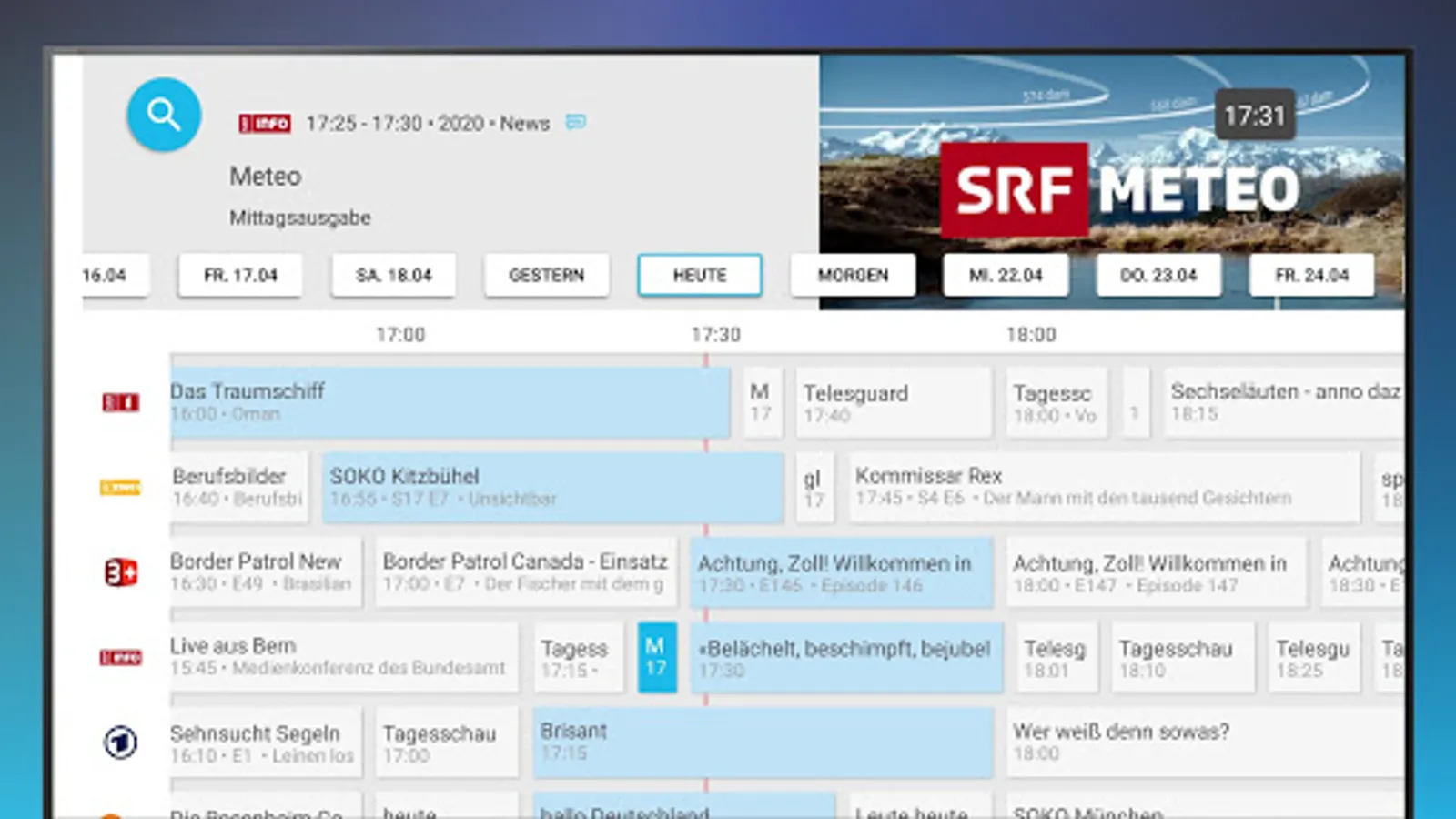Open the search with the magnifier icon
This screenshot has width=1456, height=819.
click(x=164, y=115)
